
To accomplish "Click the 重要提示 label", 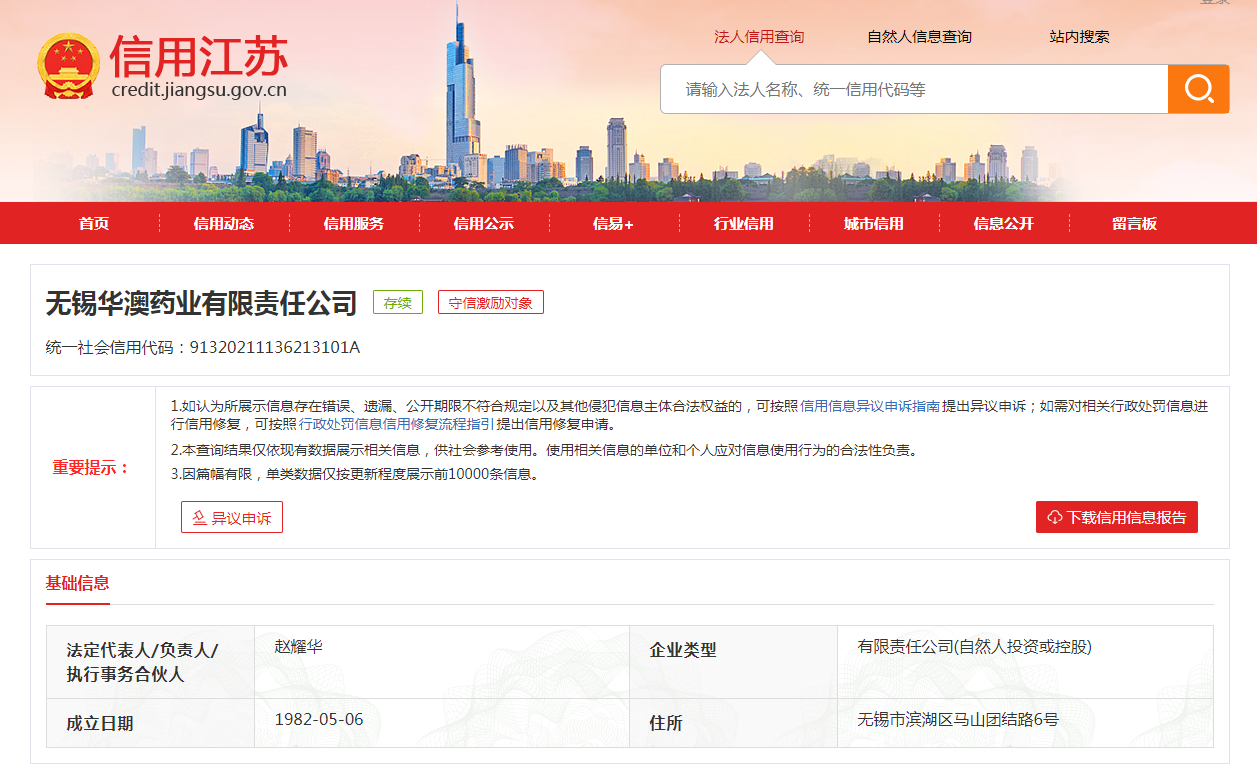I will click(x=92, y=467).
